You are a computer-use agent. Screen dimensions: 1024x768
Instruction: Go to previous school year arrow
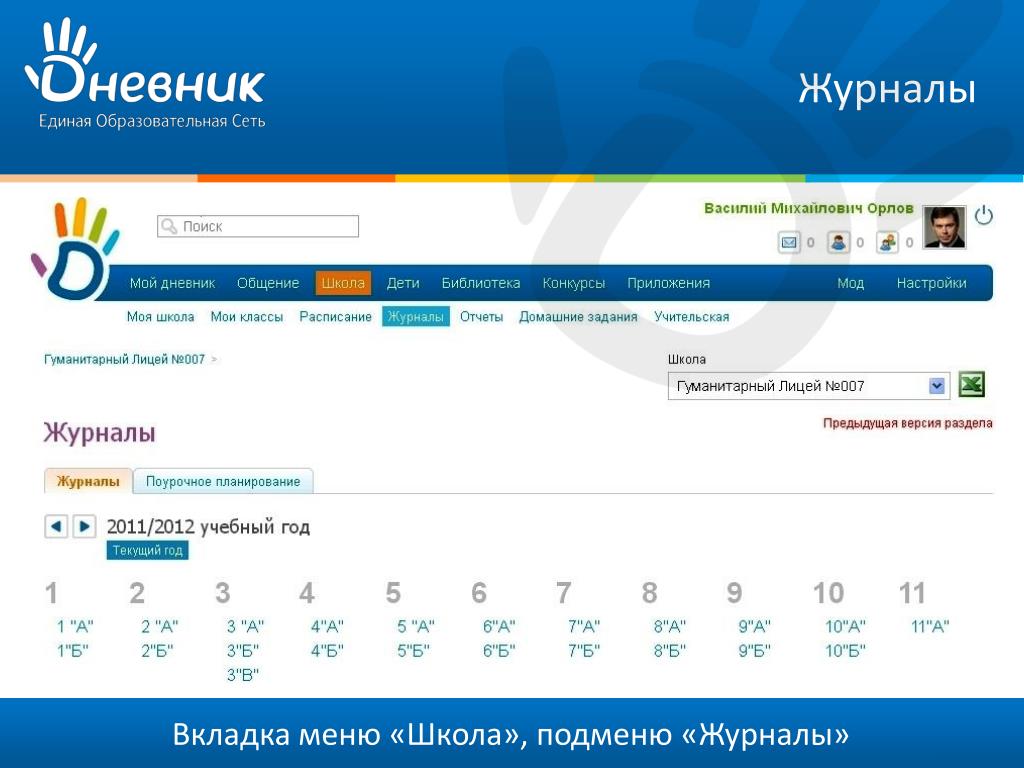pos(56,526)
